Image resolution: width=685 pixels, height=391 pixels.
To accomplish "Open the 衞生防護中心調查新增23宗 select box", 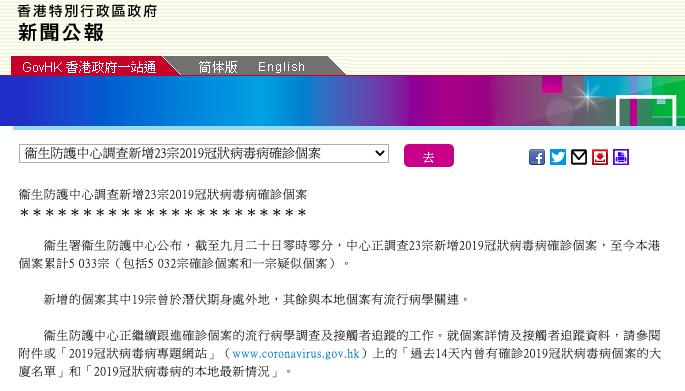I will 204,153.
